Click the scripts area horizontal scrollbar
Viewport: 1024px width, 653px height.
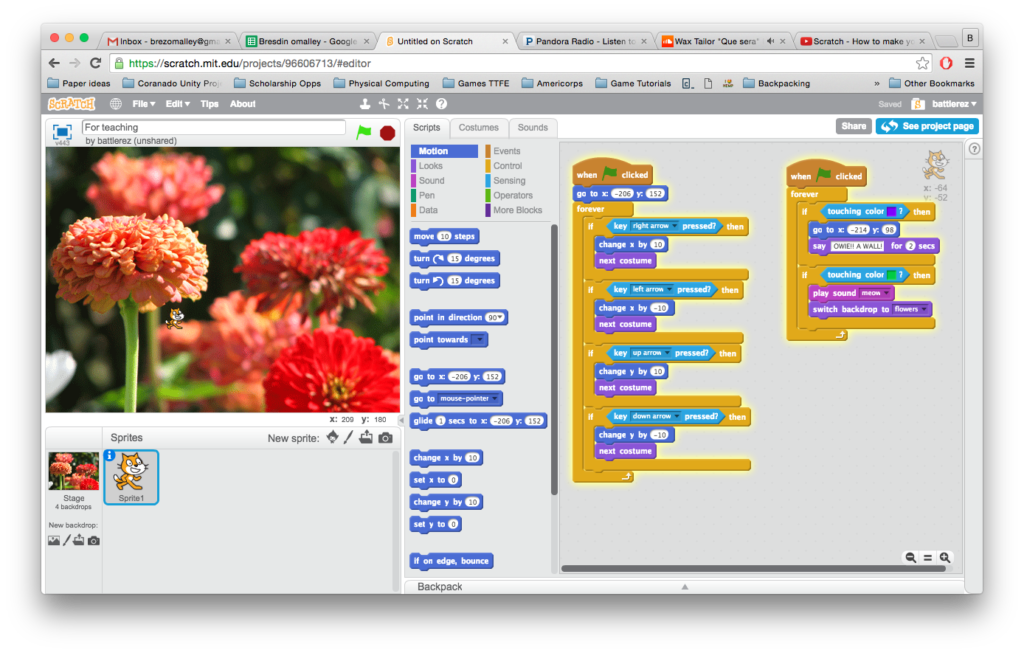click(x=753, y=569)
